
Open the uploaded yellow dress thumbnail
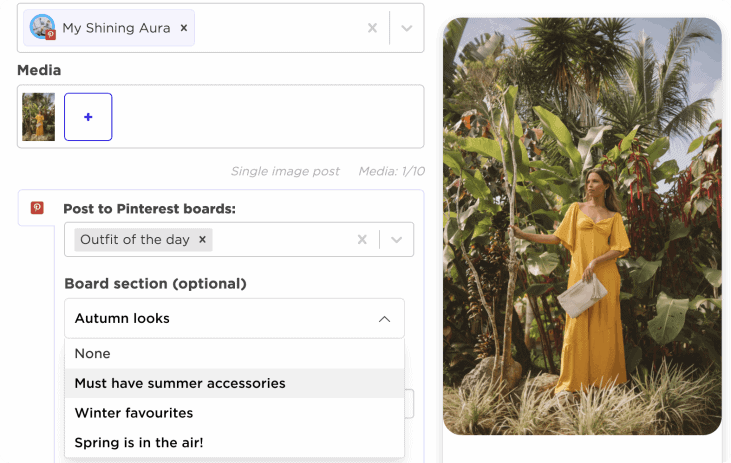(x=38, y=117)
